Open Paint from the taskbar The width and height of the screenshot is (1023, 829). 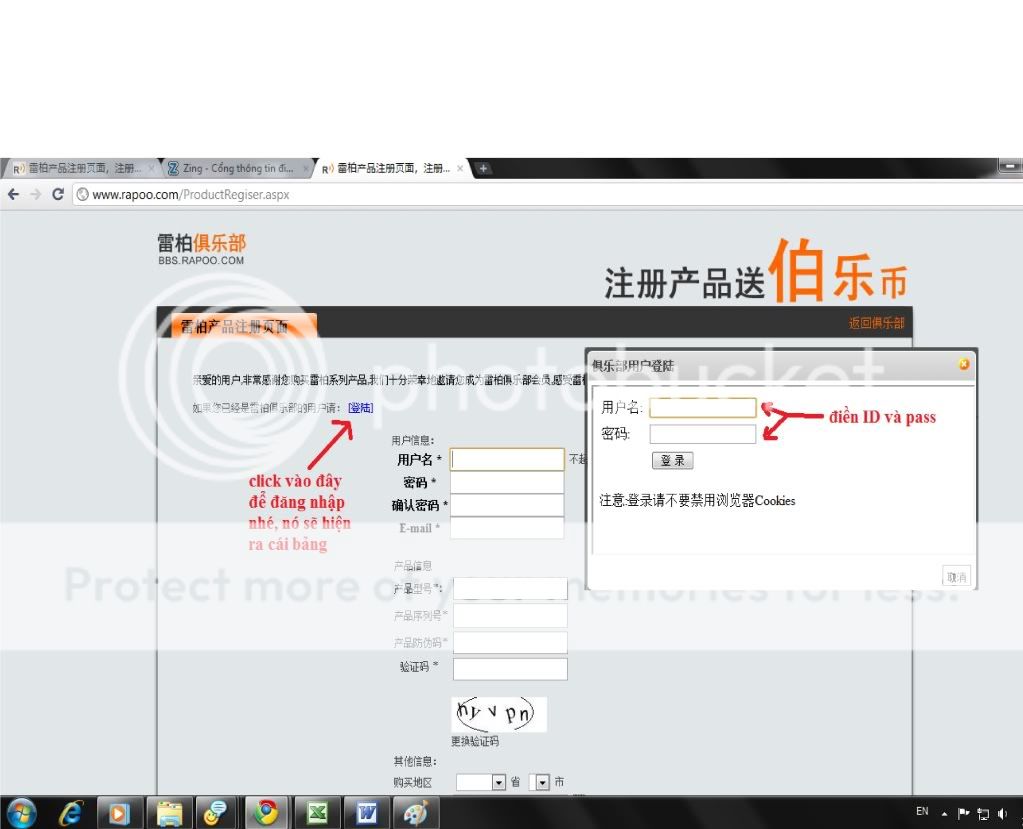[x=416, y=813]
